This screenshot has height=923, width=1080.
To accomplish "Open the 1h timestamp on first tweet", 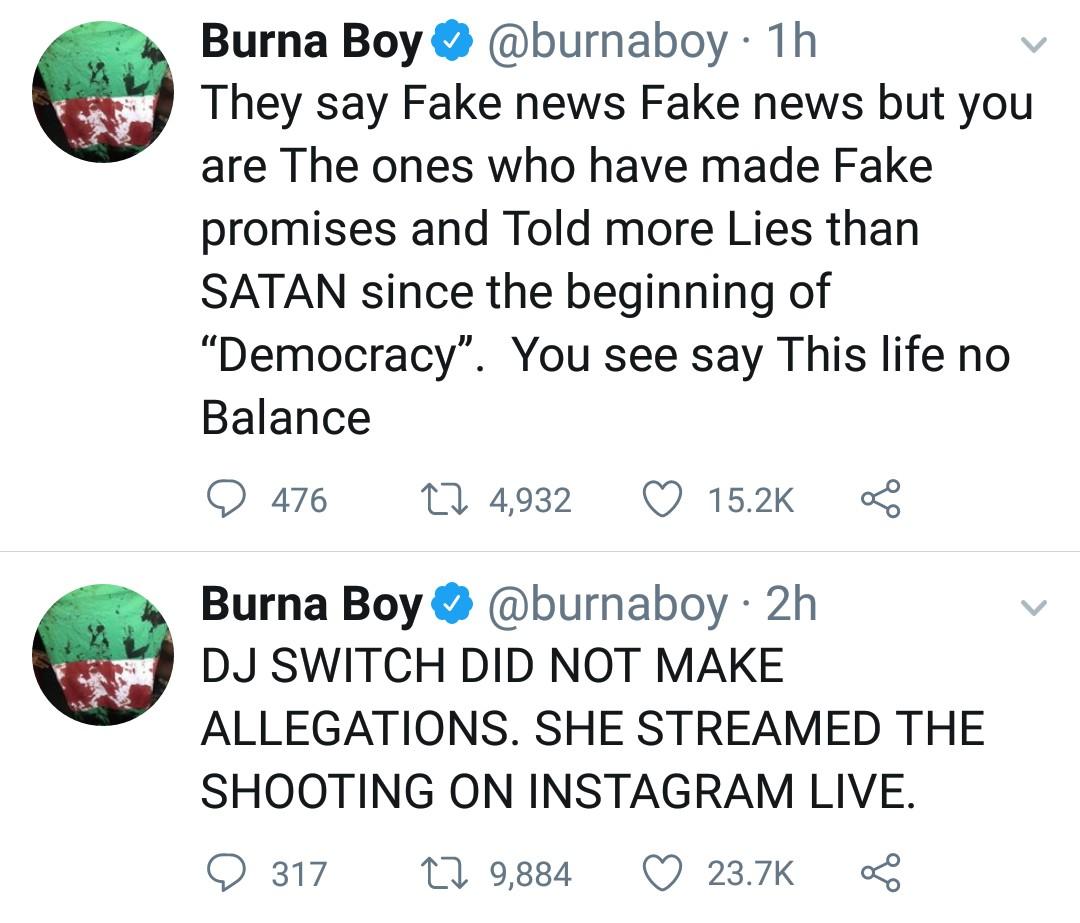I will [790, 42].
